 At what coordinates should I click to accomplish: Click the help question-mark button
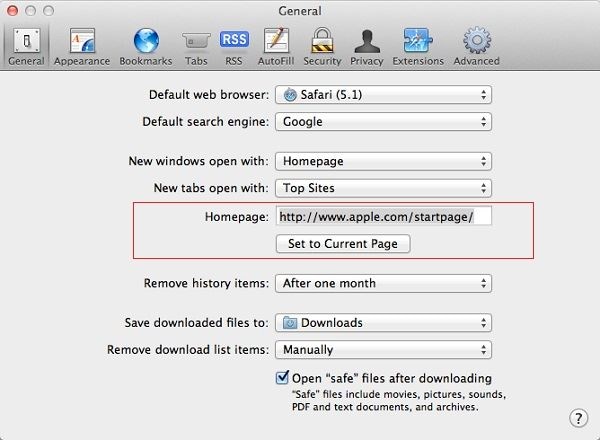click(578, 418)
